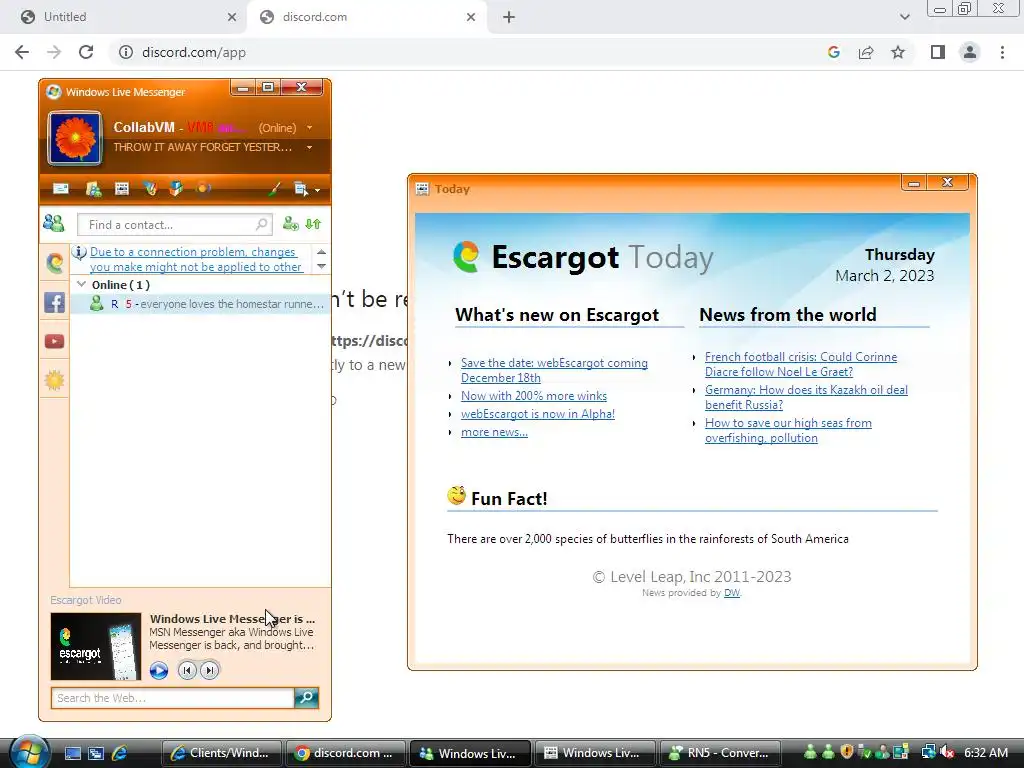The width and height of the screenshot is (1024, 768).
Task: Launch Internet Explorer from quick launch
Action: [x=120, y=753]
